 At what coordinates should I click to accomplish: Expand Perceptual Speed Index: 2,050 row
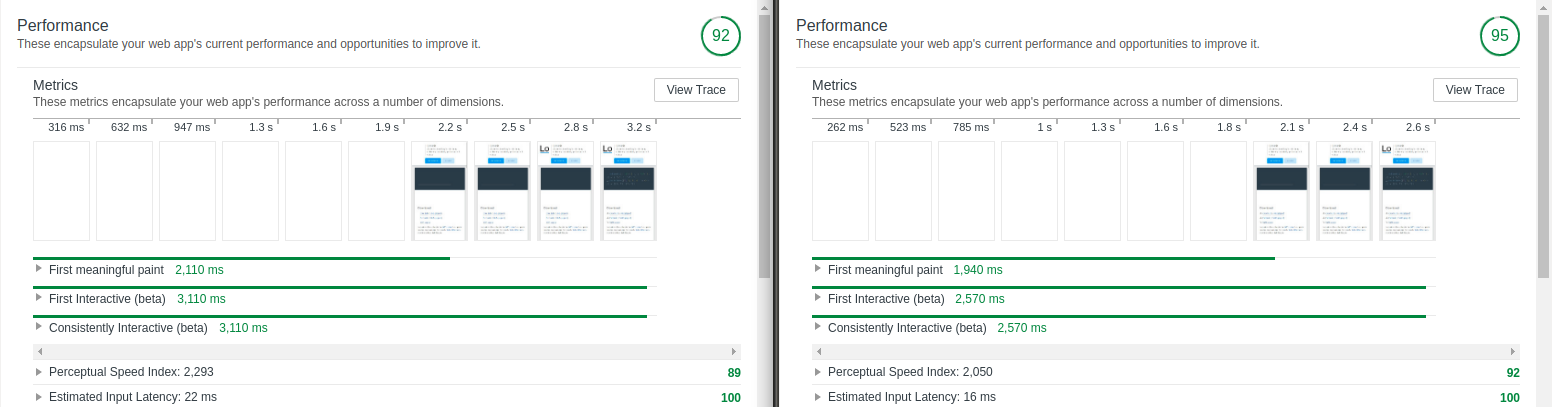818,372
